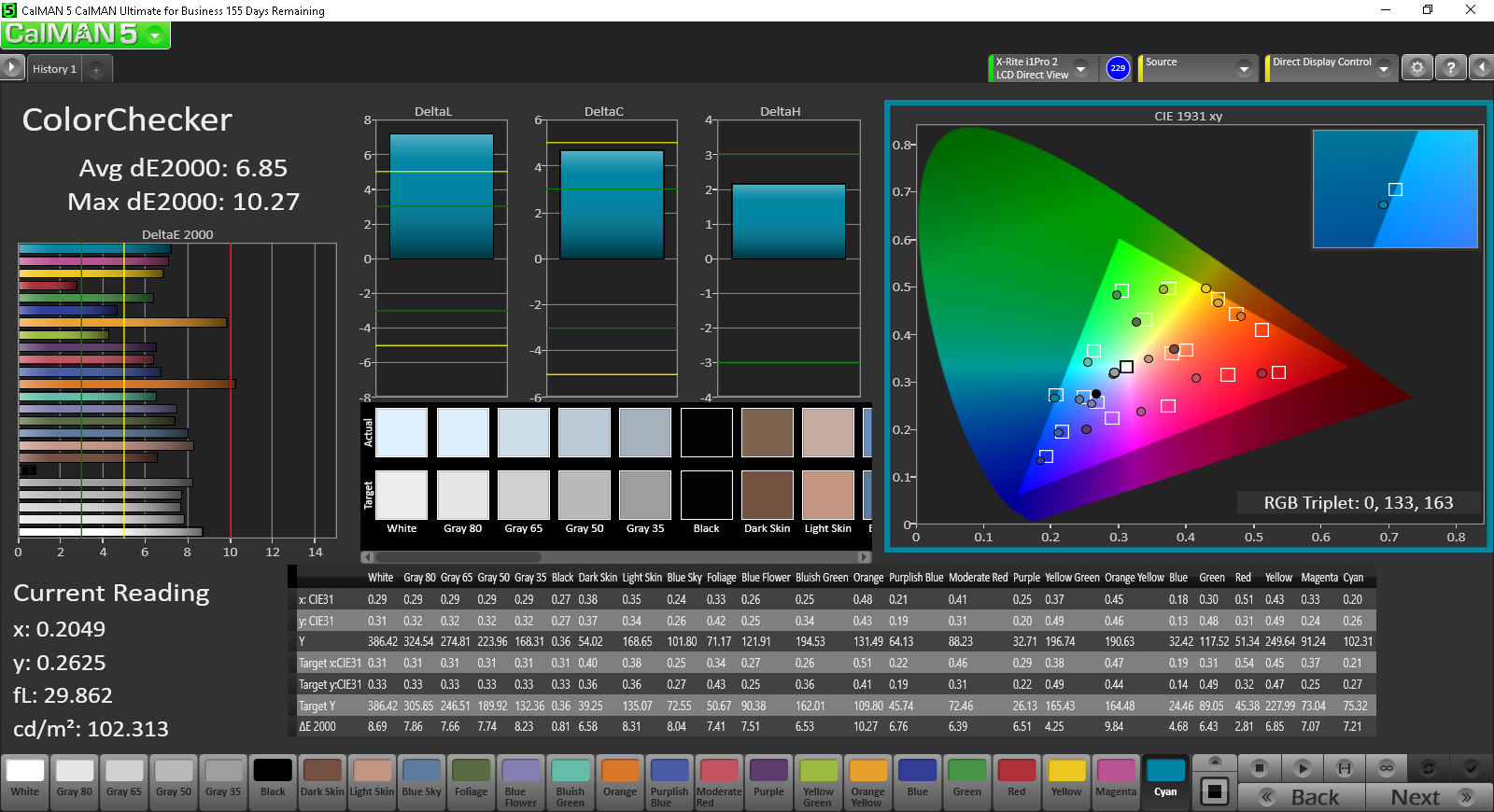Select the Red patch button
Viewport: 1494px width, 812px height.
[1016, 781]
